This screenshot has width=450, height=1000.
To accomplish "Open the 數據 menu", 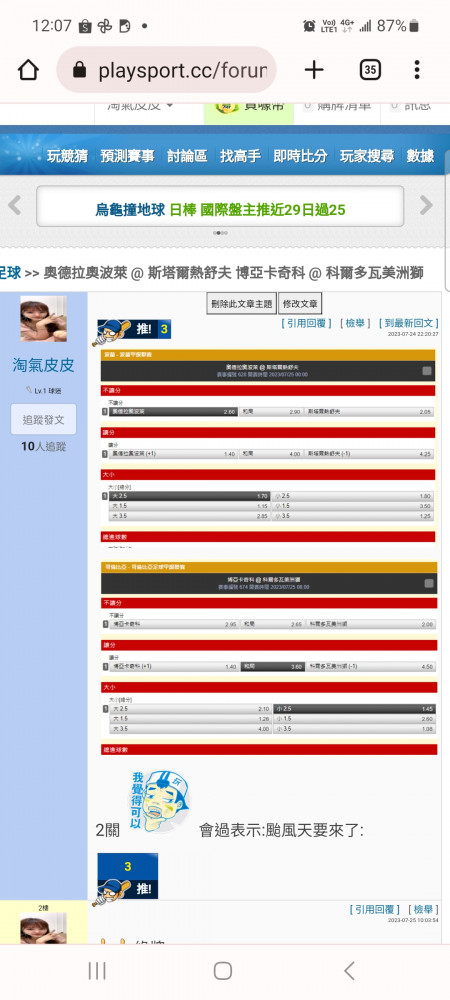I will (x=420, y=156).
